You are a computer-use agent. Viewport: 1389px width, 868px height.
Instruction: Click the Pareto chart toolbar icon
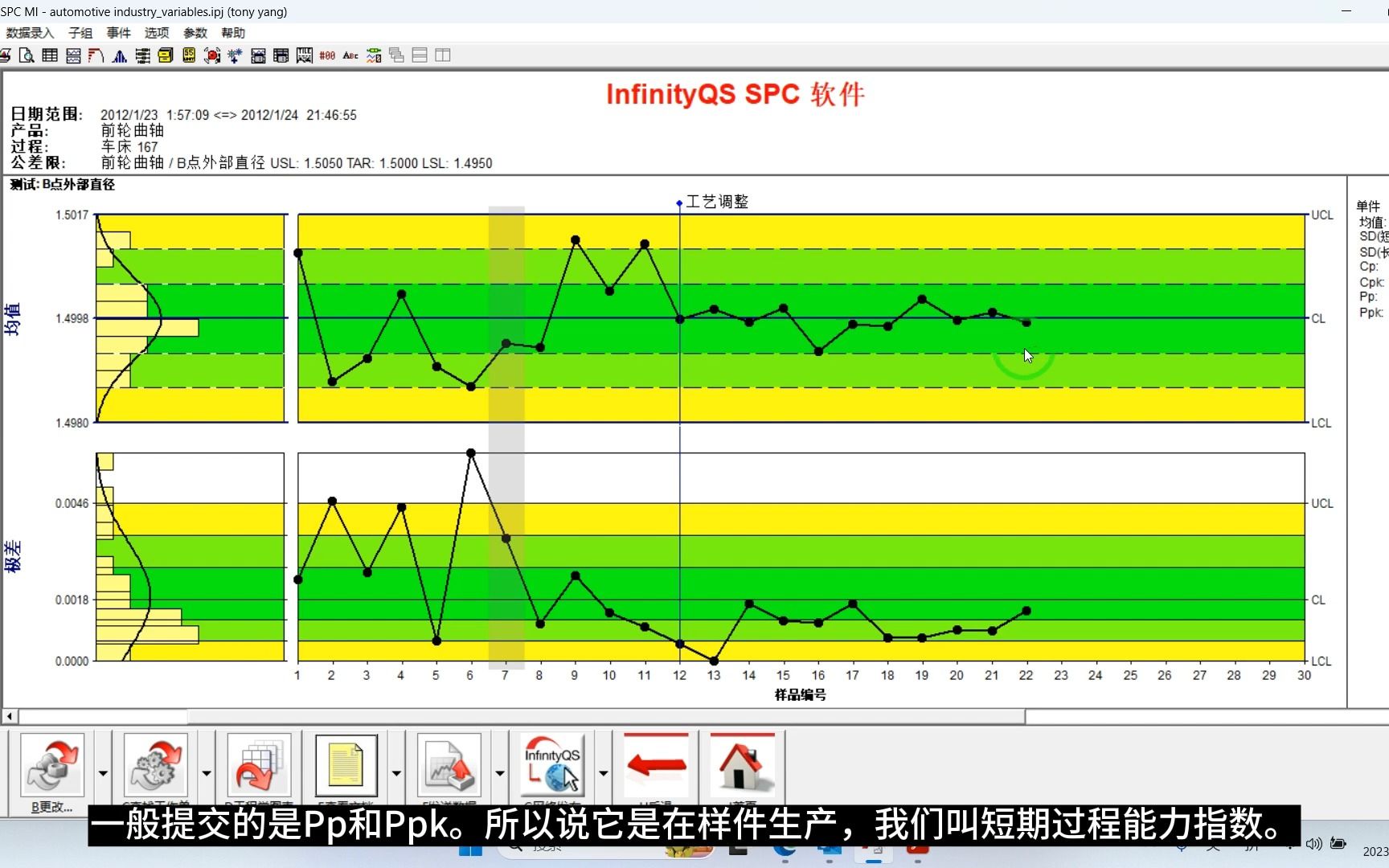(96, 55)
